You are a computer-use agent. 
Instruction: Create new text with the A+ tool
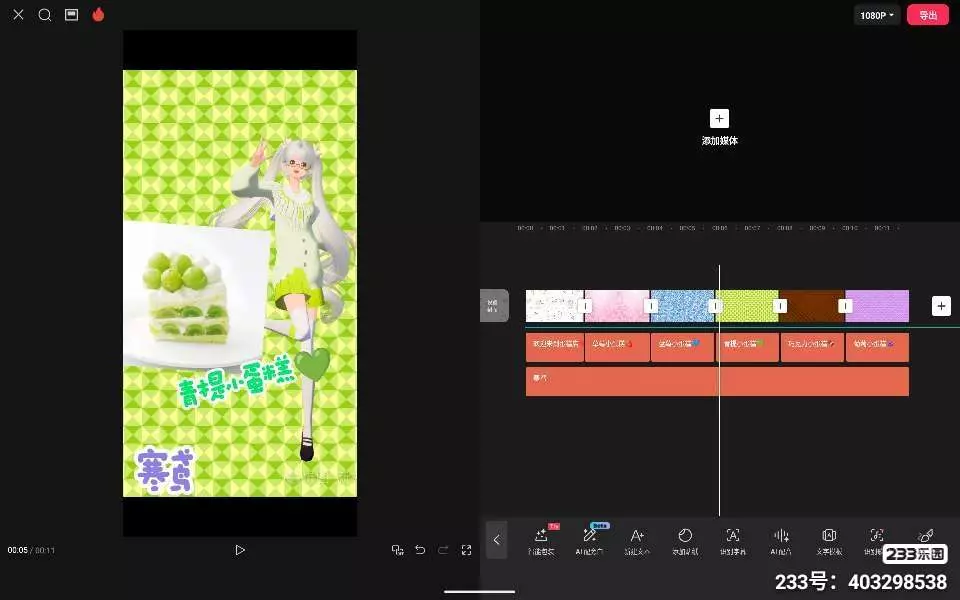pyautogui.click(x=637, y=541)
